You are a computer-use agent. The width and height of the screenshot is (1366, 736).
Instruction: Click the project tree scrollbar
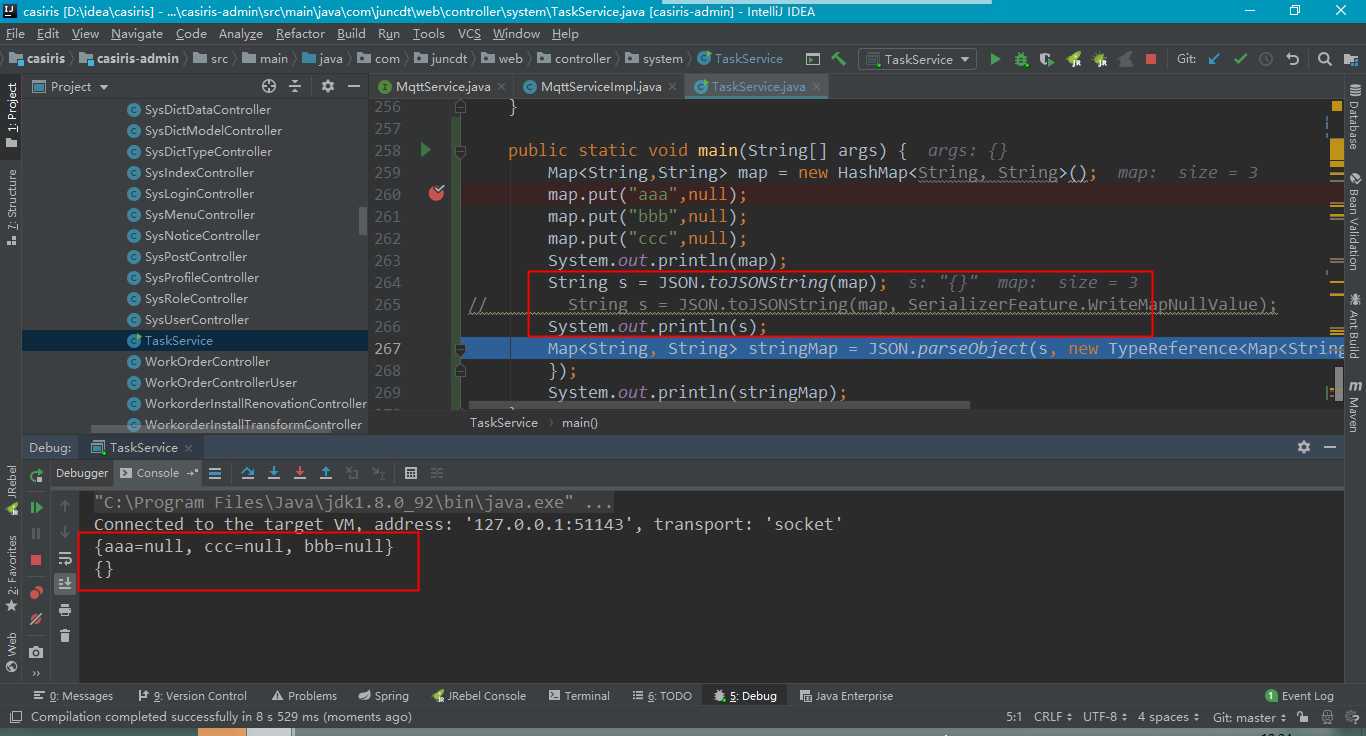coord(363,221)
